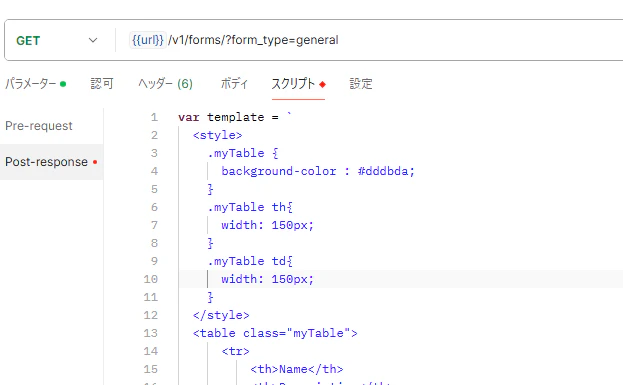The width and height of the screenshot is (623, 385).
Task: Select the Pre-request script section
Action: (x=39, y=126)
